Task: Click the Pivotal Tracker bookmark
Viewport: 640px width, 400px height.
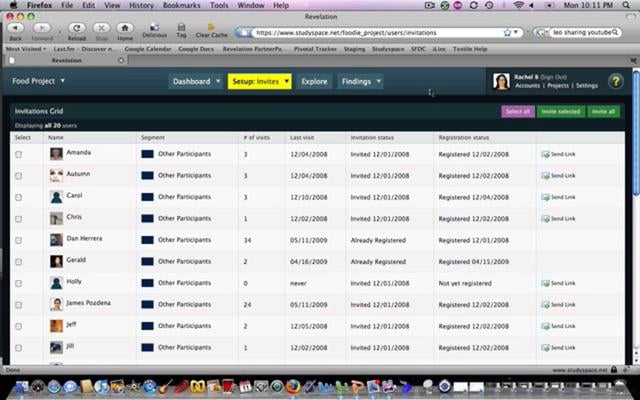Action: pos(316,49)
